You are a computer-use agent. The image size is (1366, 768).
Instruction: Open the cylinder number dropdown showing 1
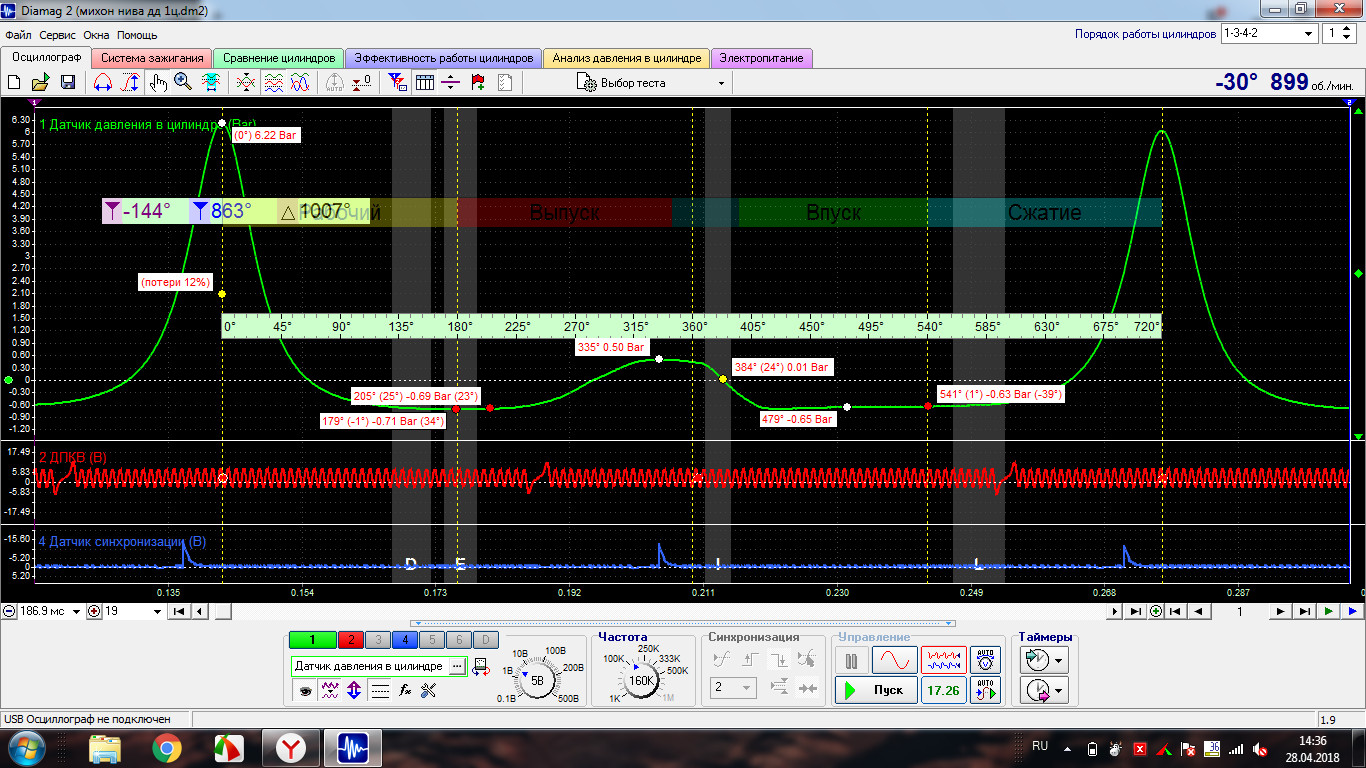coord(1337,33)
